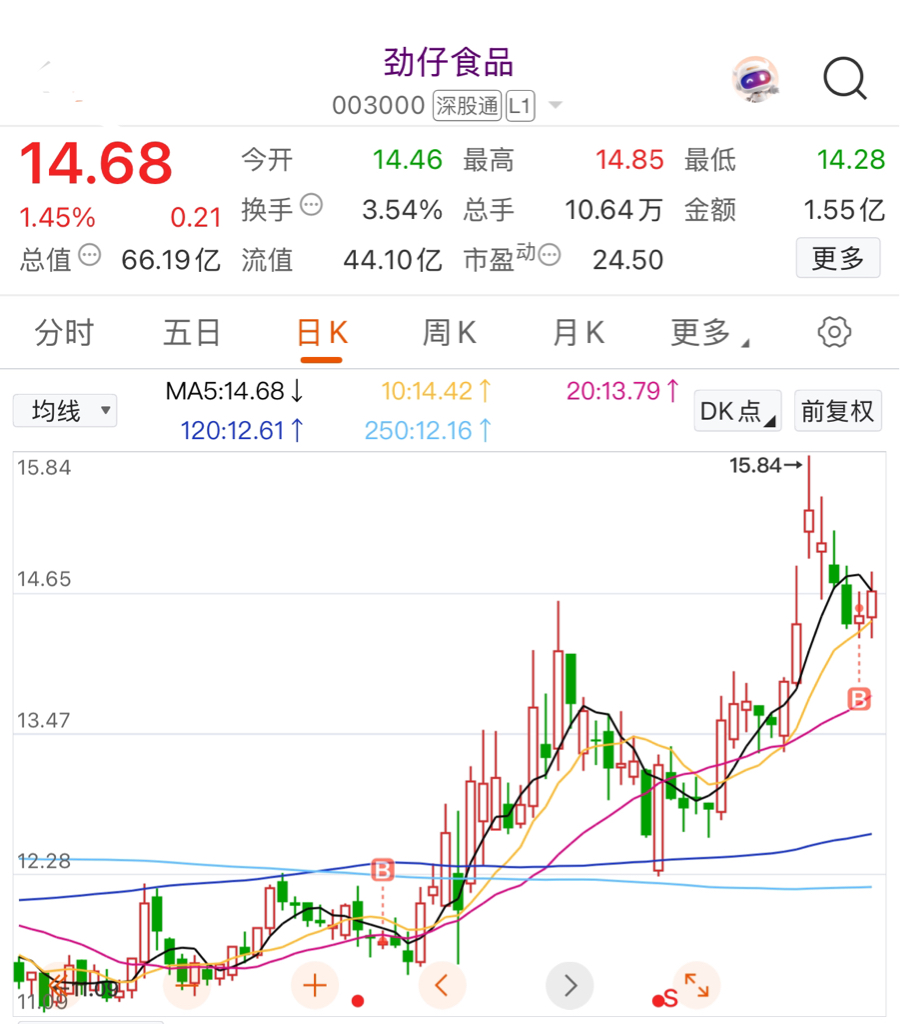This screenshot has height=1024, width=900.
Task: Select the 日K tab
Action: pos(321,332)
